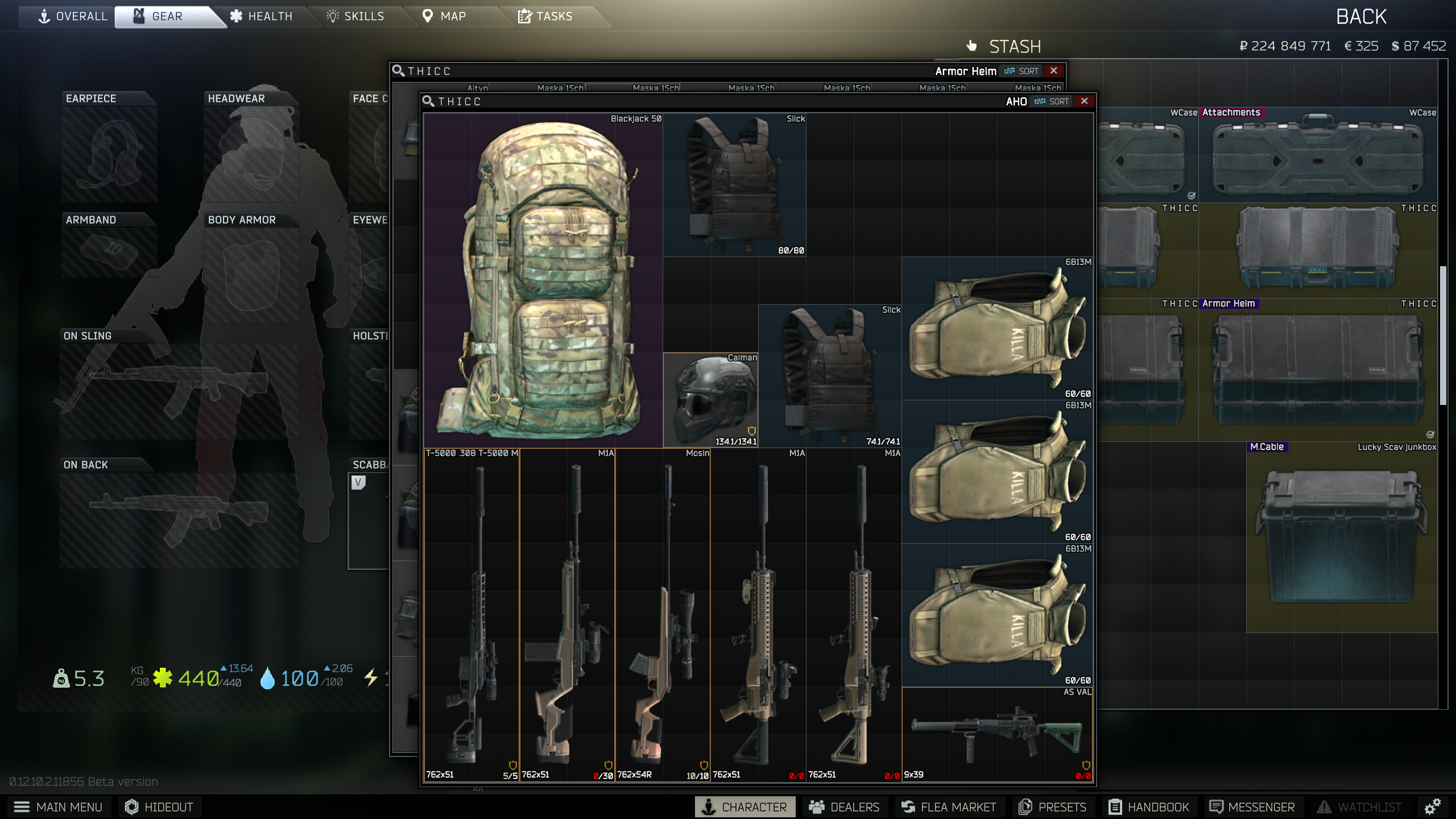
Task: Sort the Armor Helm container items
Action: click(x=1022, y=71)
